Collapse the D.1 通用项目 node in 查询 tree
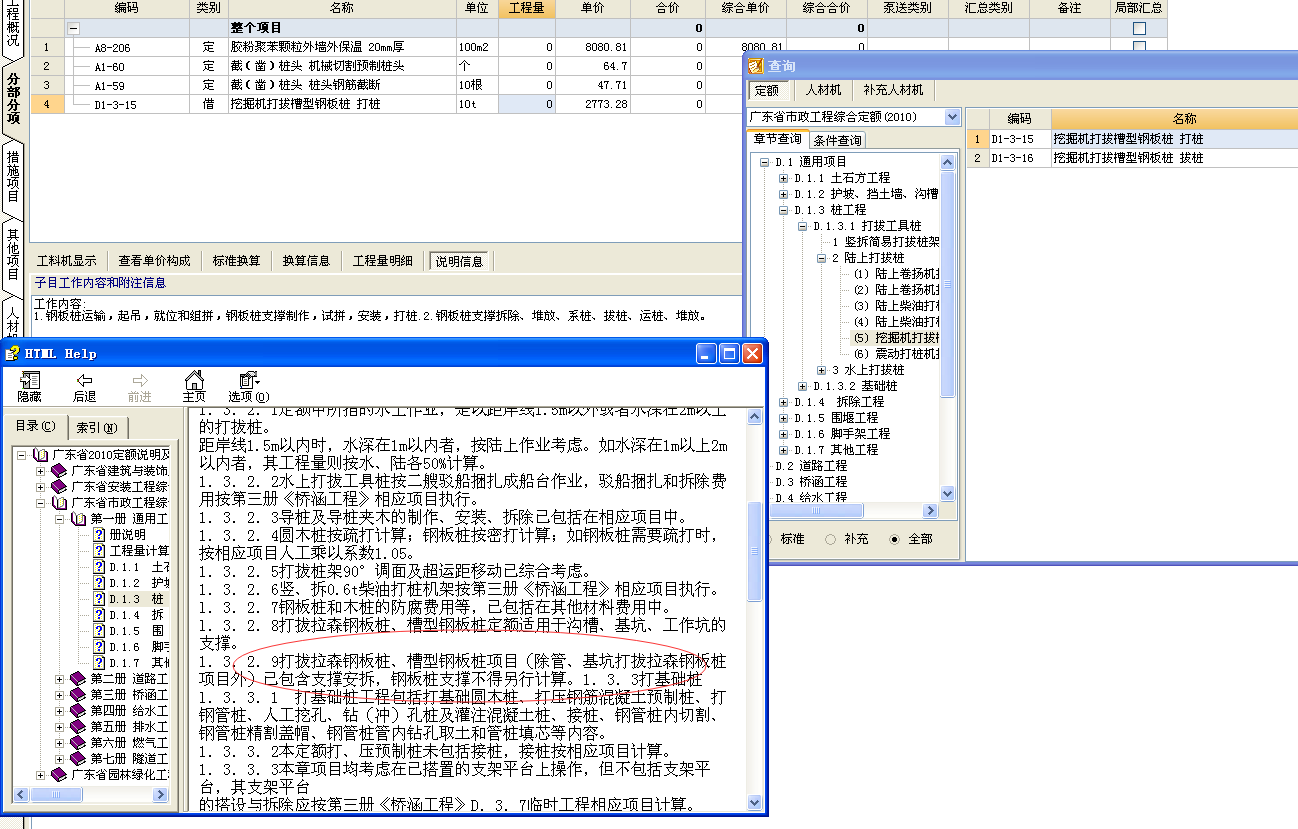The height and width of the screenshot is (829, 1298). tap(765, 162)
